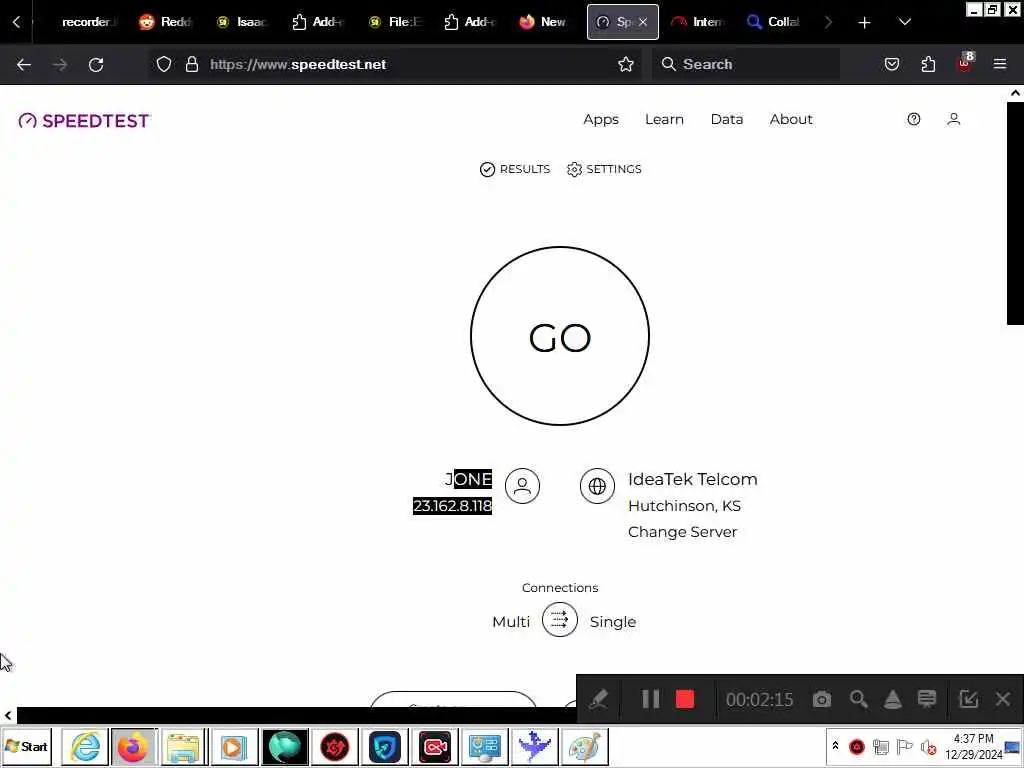Open Windows Media Player in taskbar
The height and width of the screenshot is (768, 1024).
tap(233, 746)
